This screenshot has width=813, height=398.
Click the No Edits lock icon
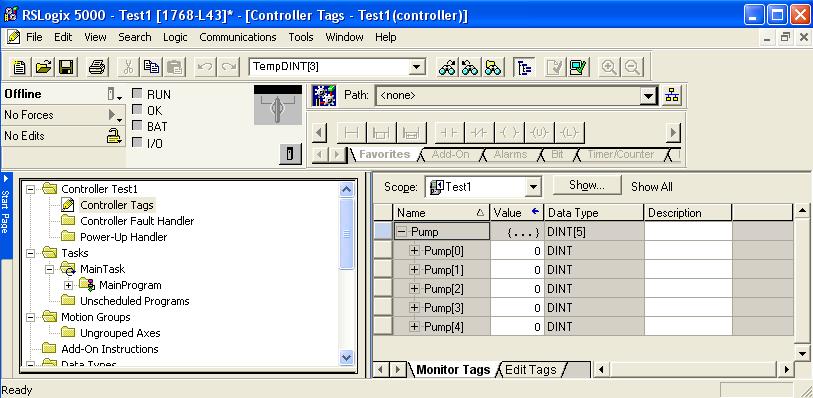point(114,136)
